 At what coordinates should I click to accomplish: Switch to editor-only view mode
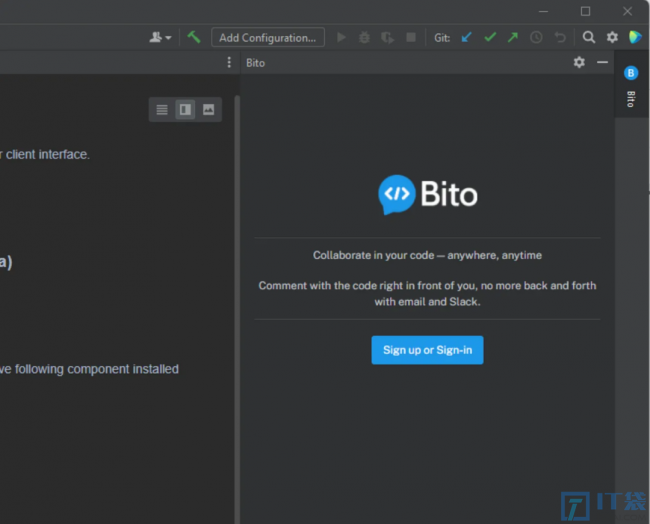162,109
